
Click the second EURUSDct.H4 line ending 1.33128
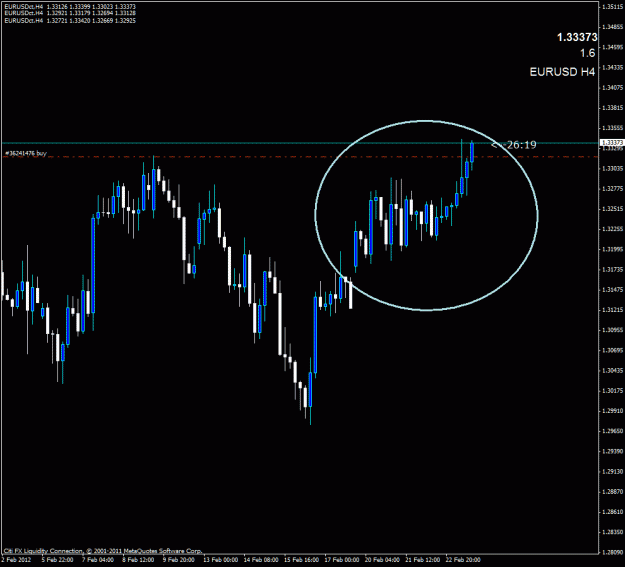[70, 13]
